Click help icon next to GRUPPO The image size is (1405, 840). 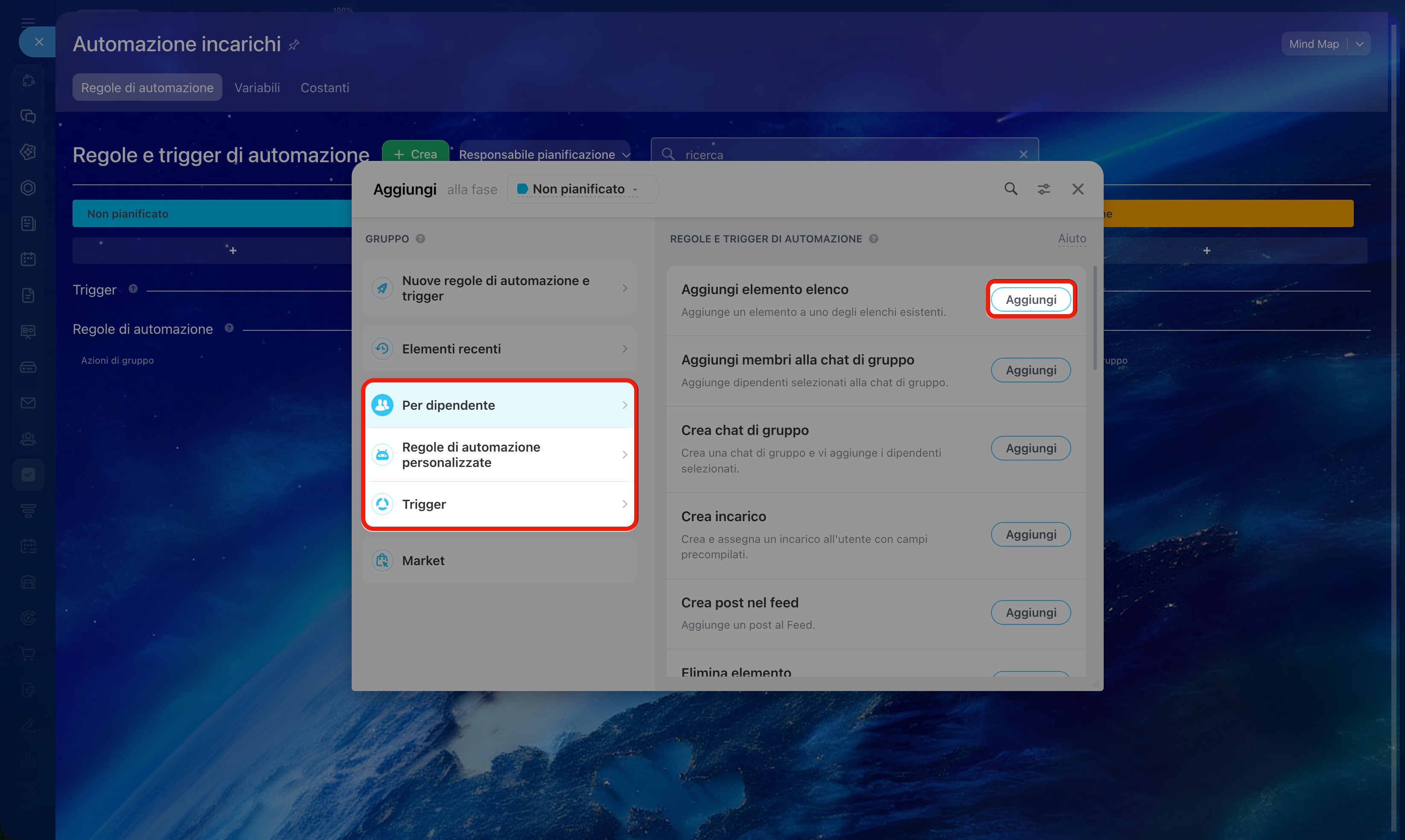(420, 239)
